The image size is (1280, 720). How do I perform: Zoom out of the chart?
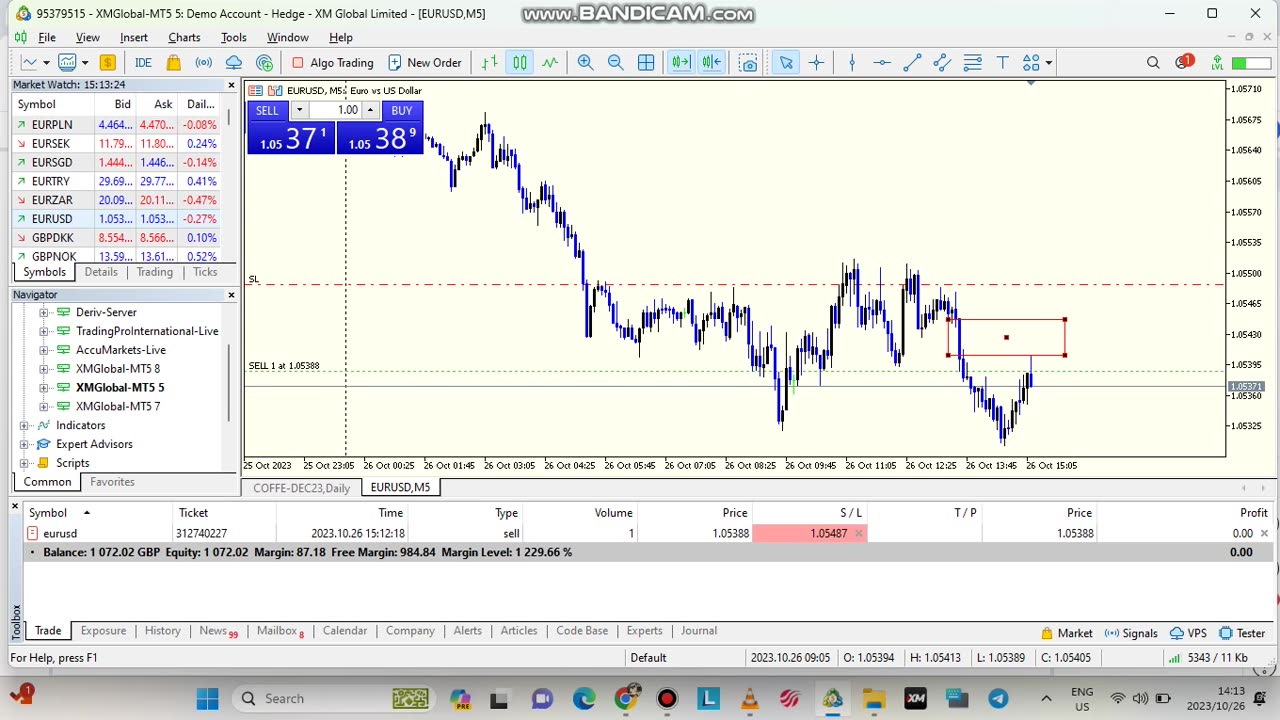pyautogui.click(x=615, y=62)
